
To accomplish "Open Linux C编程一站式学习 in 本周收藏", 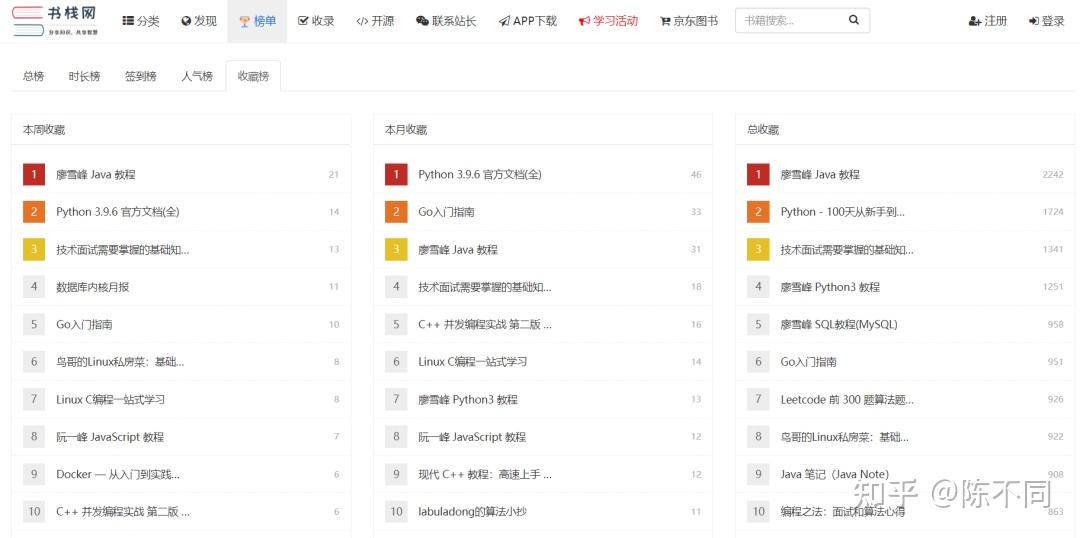I will 110,400.
